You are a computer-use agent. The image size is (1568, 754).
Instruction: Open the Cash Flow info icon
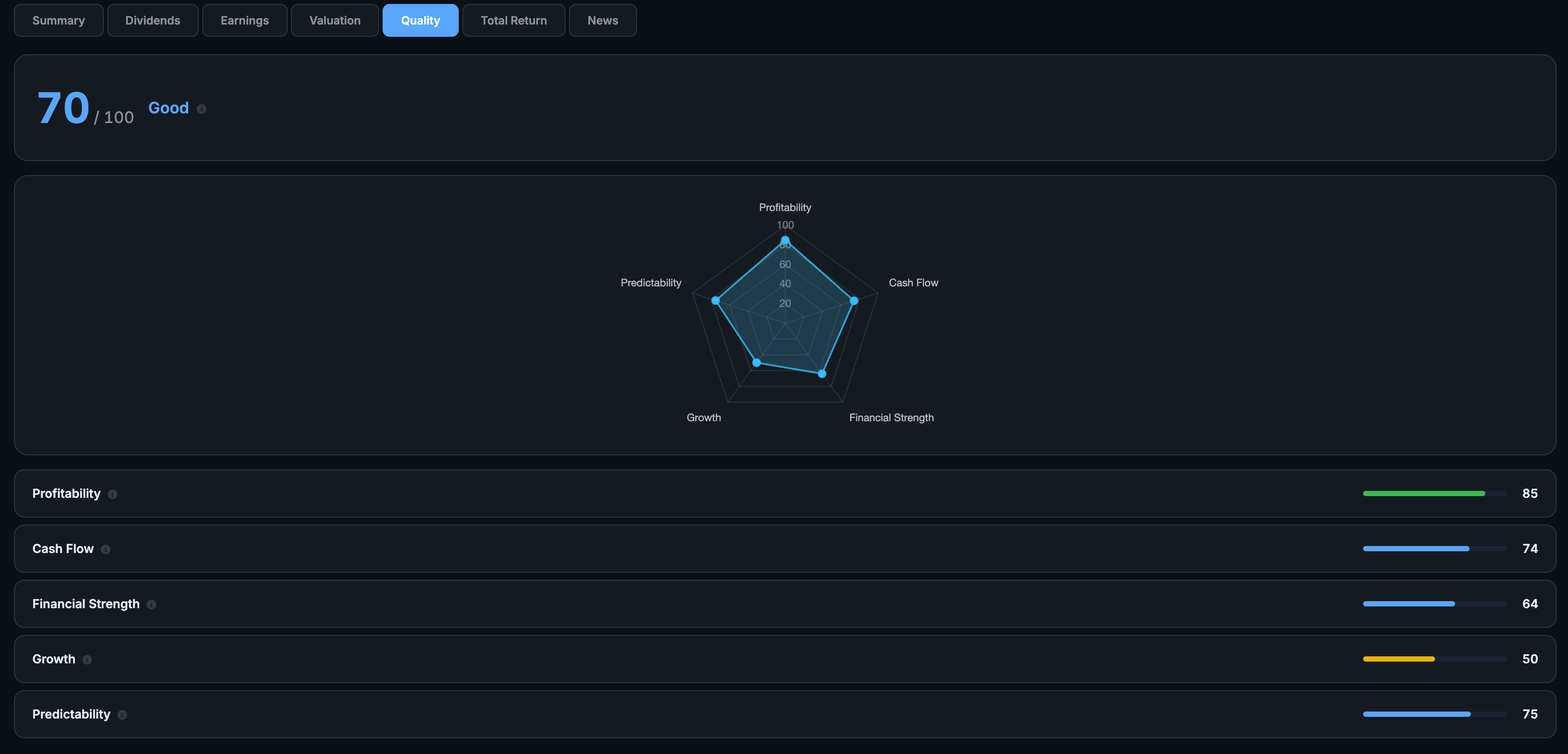(x=105, y=550)
